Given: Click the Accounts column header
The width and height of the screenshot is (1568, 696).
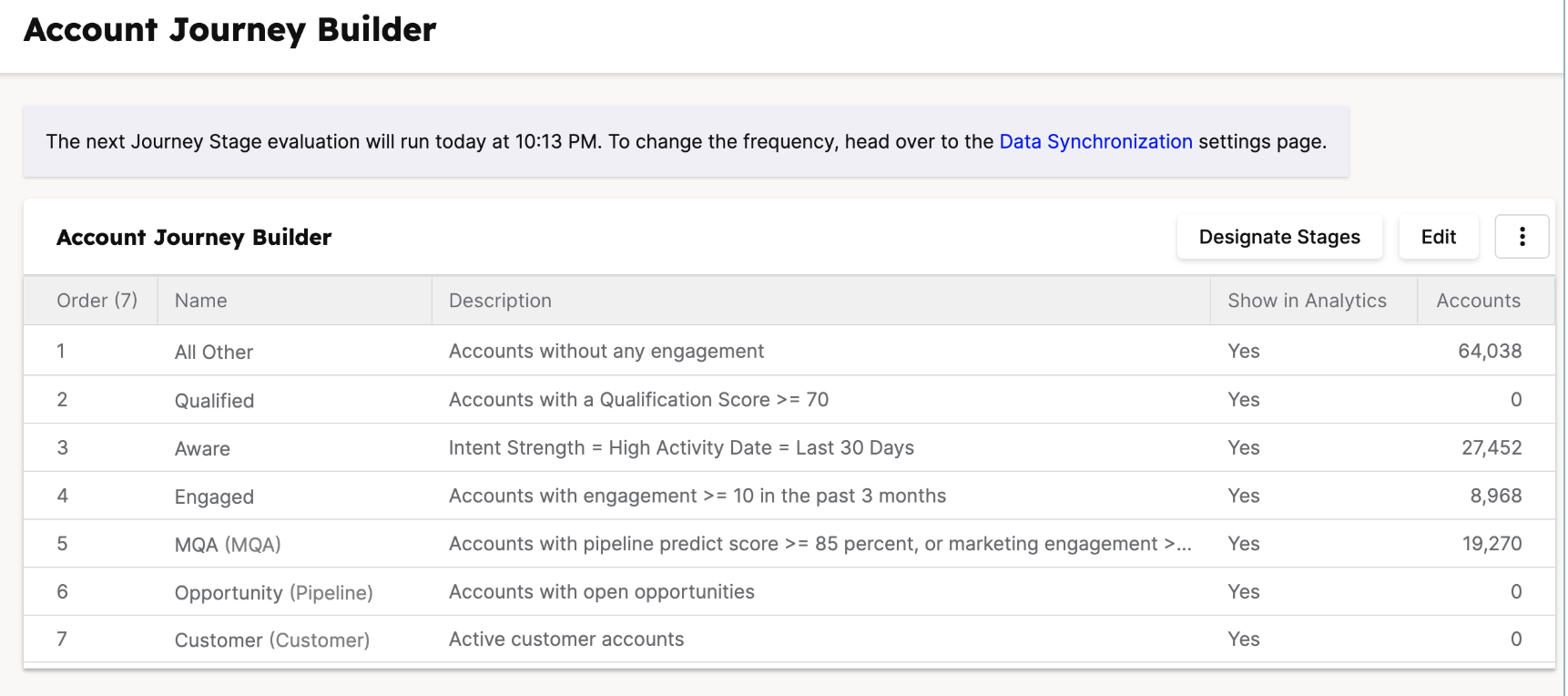Looking at the screenshot, I should point(1478,301).
